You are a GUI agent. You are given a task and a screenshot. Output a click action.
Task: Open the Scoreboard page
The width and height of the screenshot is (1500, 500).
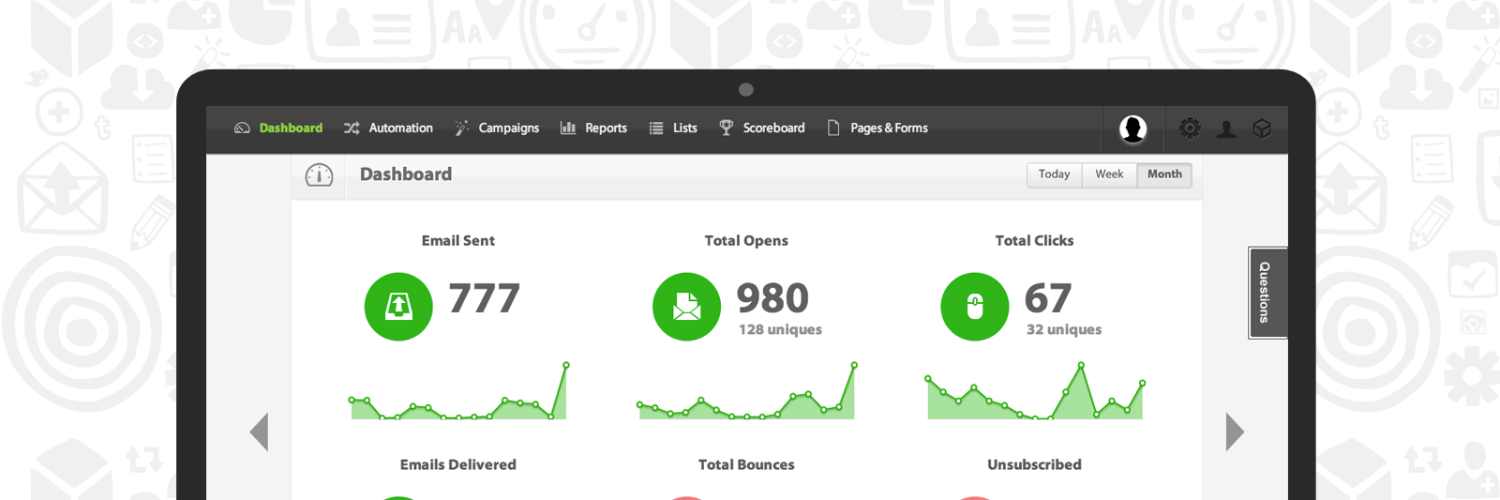(x=762, y=128)
